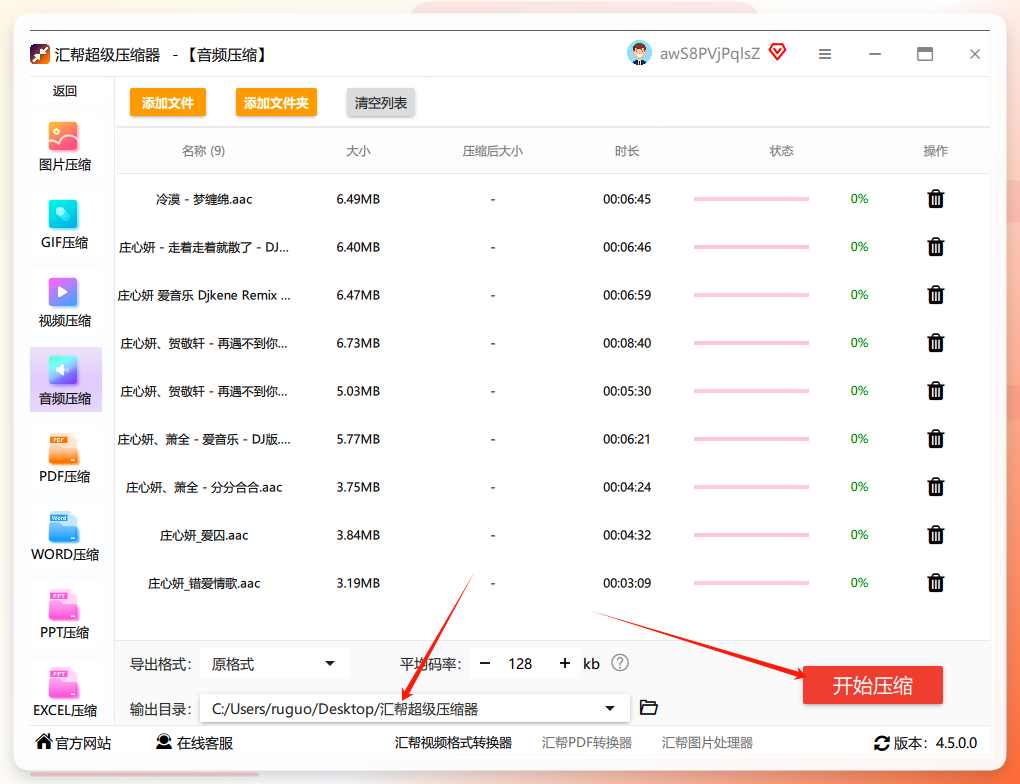Click 添加文件夹 button
This screenshot has height=784, width=1020.
(276, 103)
